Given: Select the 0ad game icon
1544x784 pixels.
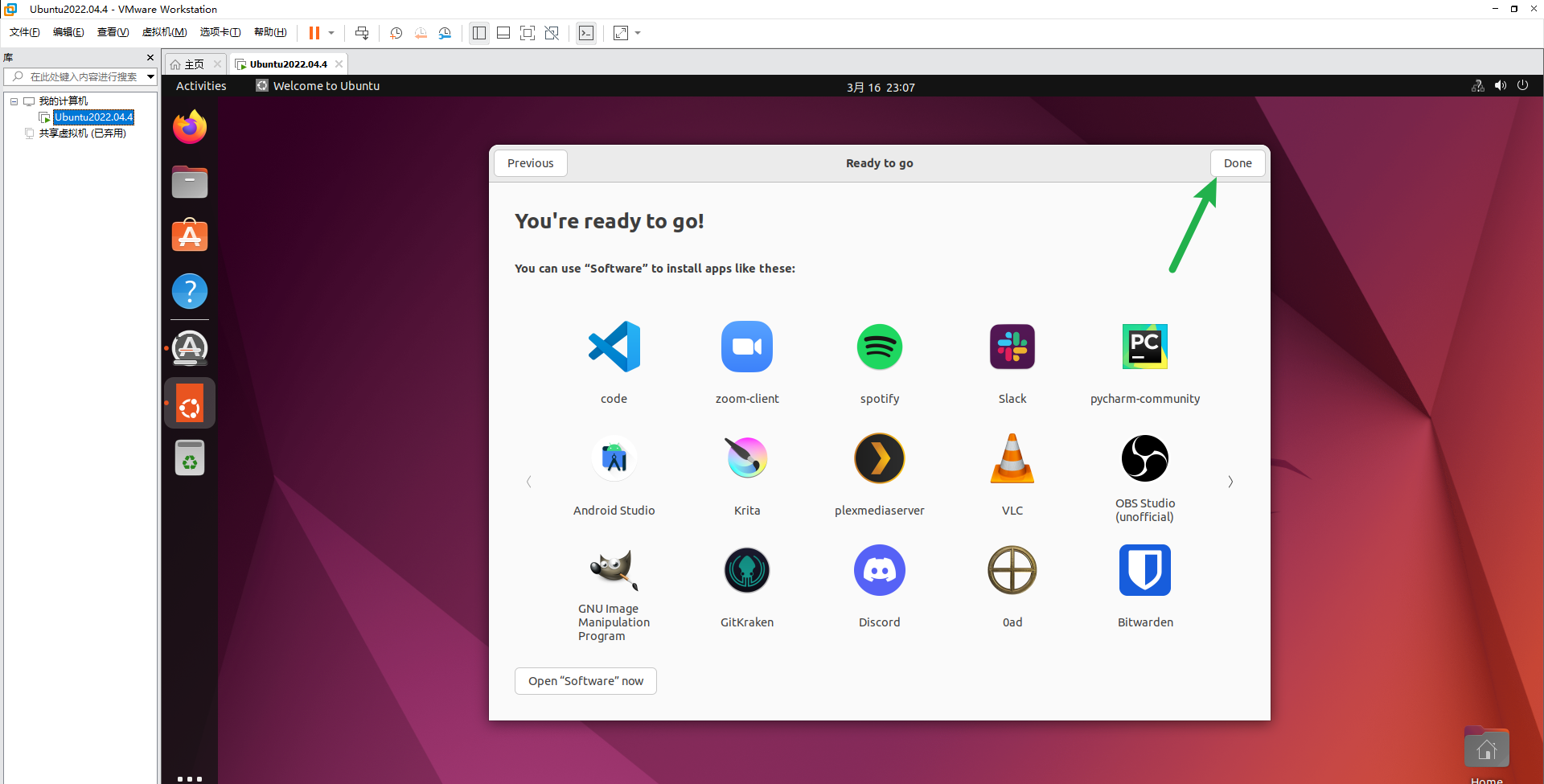Looking at the screenshot, I should click(x=1012, y=570).
